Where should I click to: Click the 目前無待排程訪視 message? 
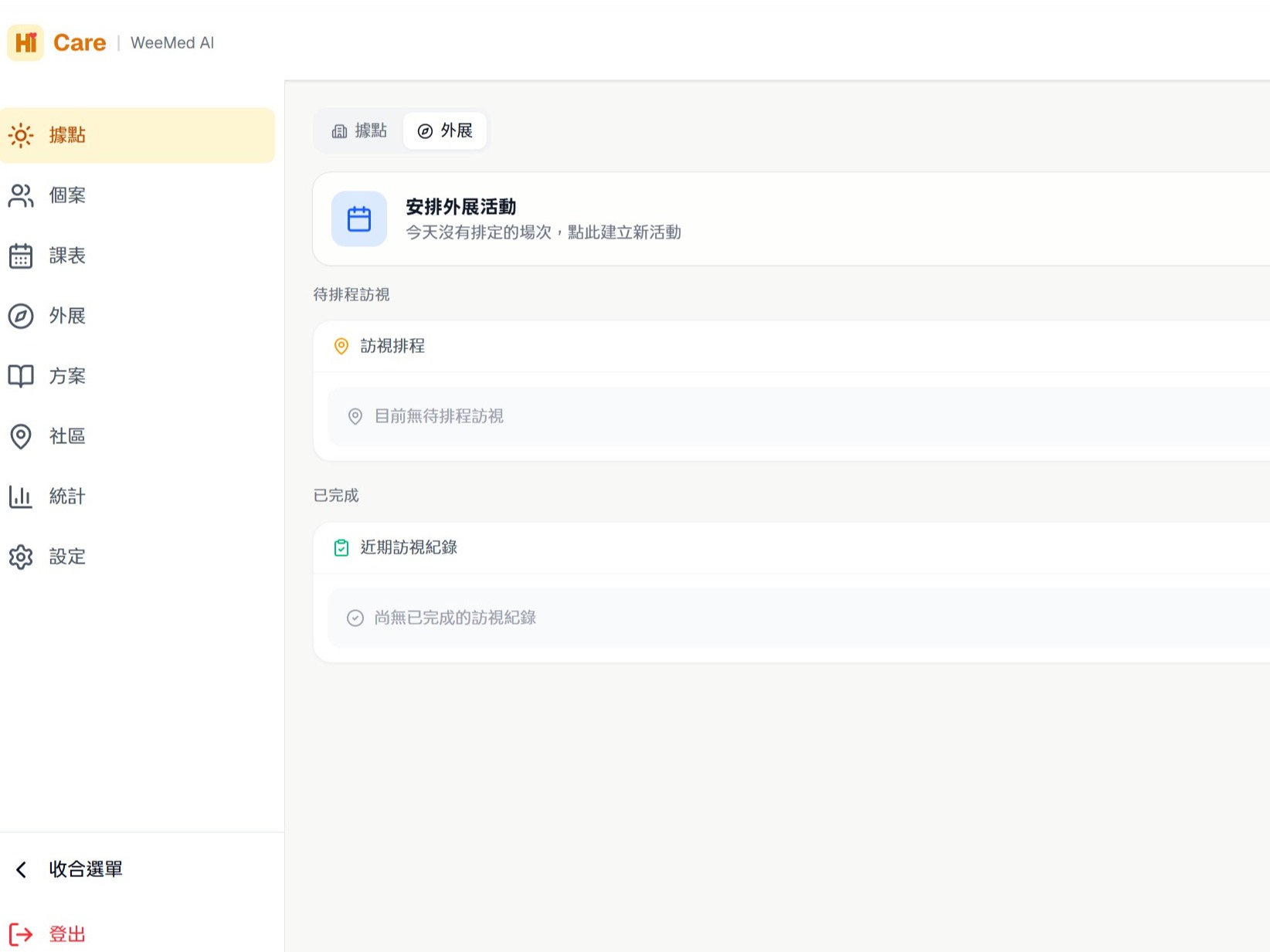pyautogui.click(x=439, y=417)
